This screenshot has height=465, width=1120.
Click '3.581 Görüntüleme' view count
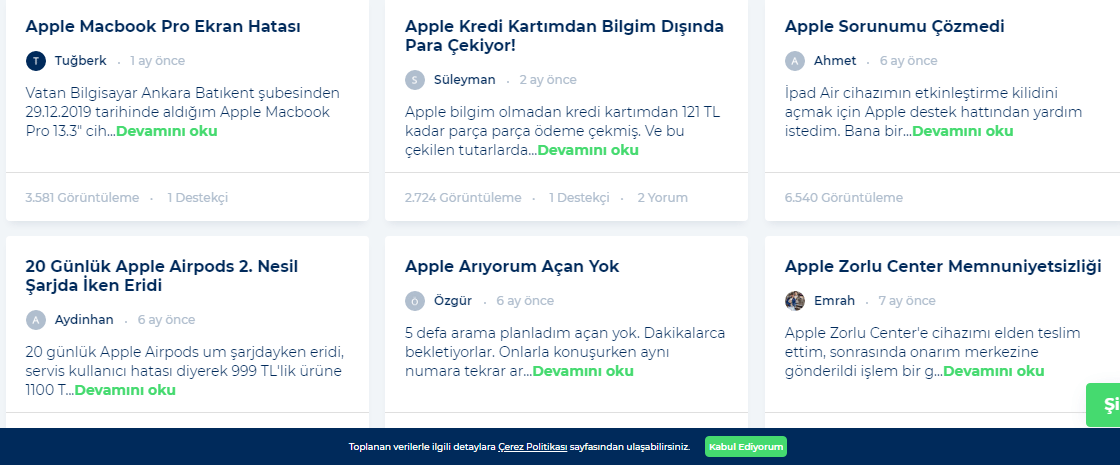pyautogui.click(x=82, y=198)
